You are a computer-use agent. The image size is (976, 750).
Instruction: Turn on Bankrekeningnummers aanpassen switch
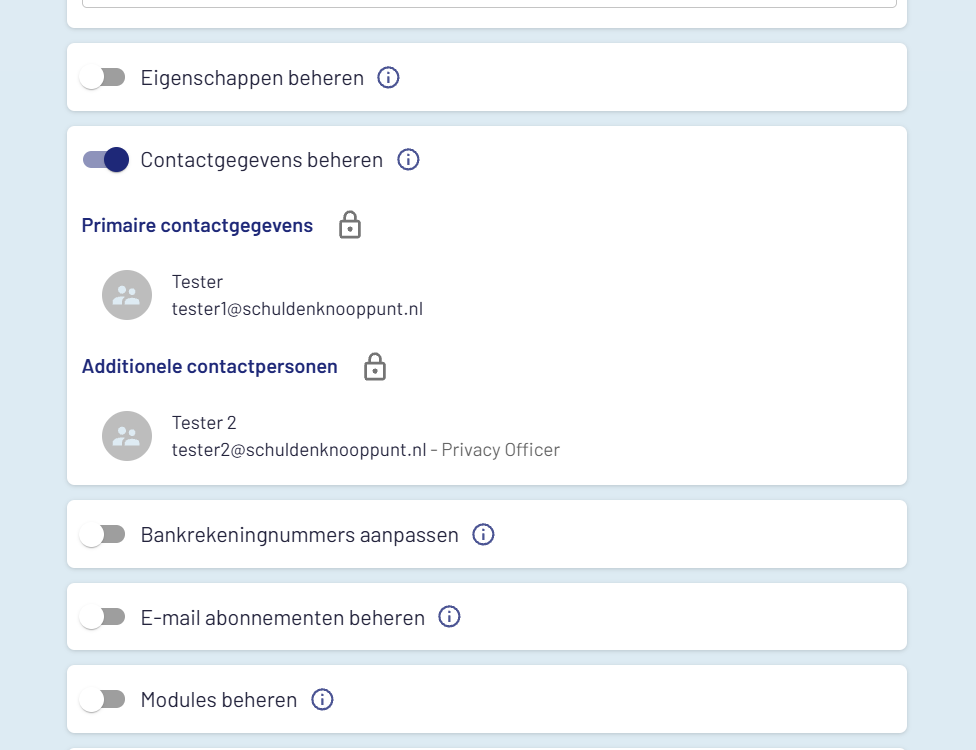[103, 535]
